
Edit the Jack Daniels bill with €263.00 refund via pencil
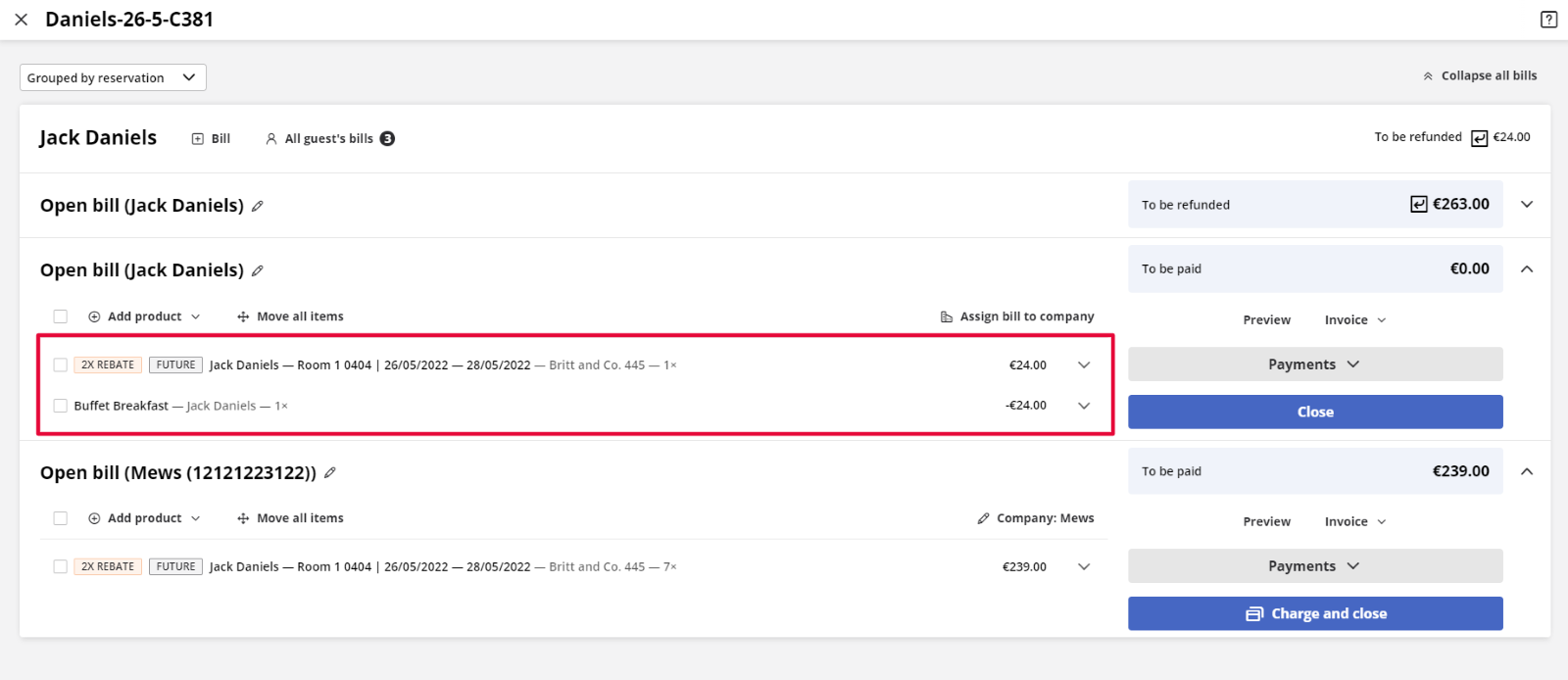(258, 206)
